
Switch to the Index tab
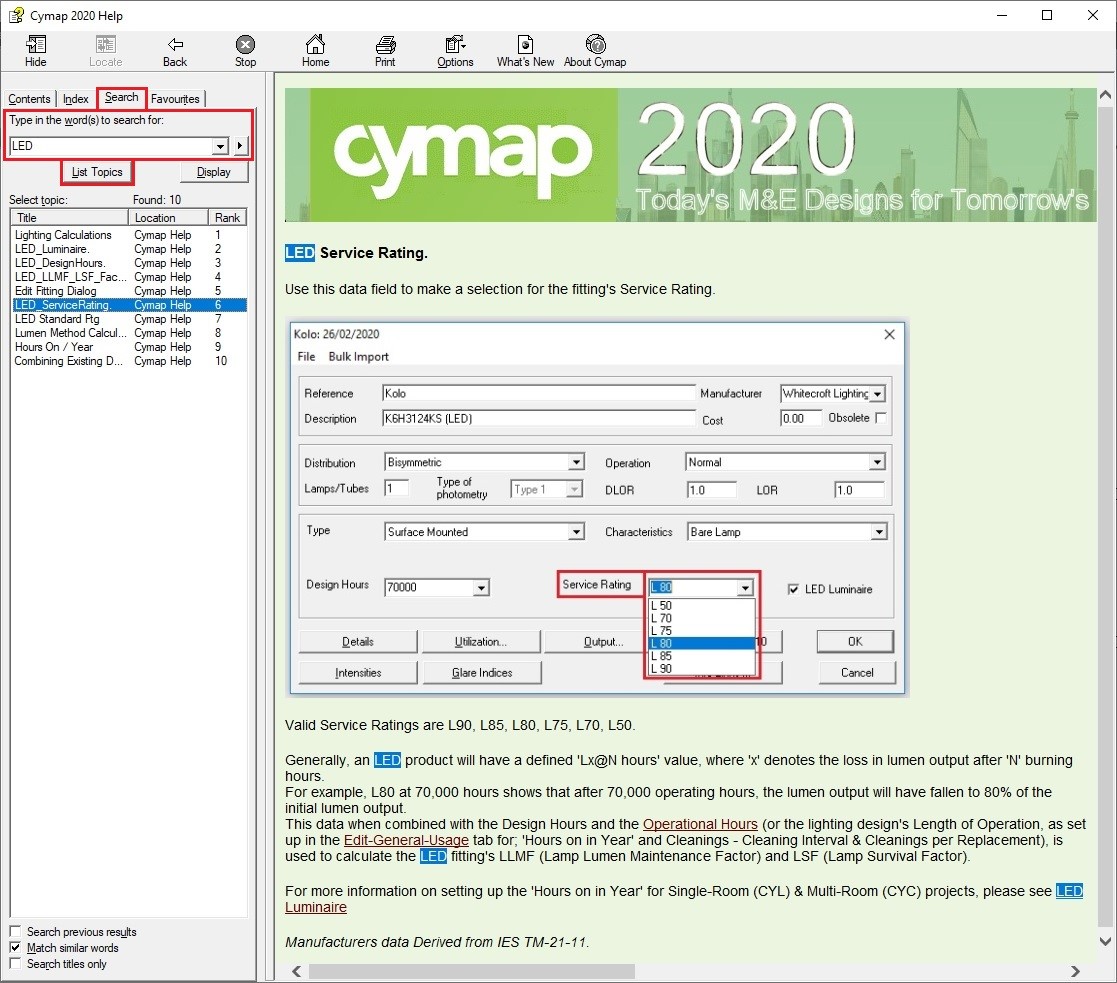pyautogui.click(x=76, y=98)
